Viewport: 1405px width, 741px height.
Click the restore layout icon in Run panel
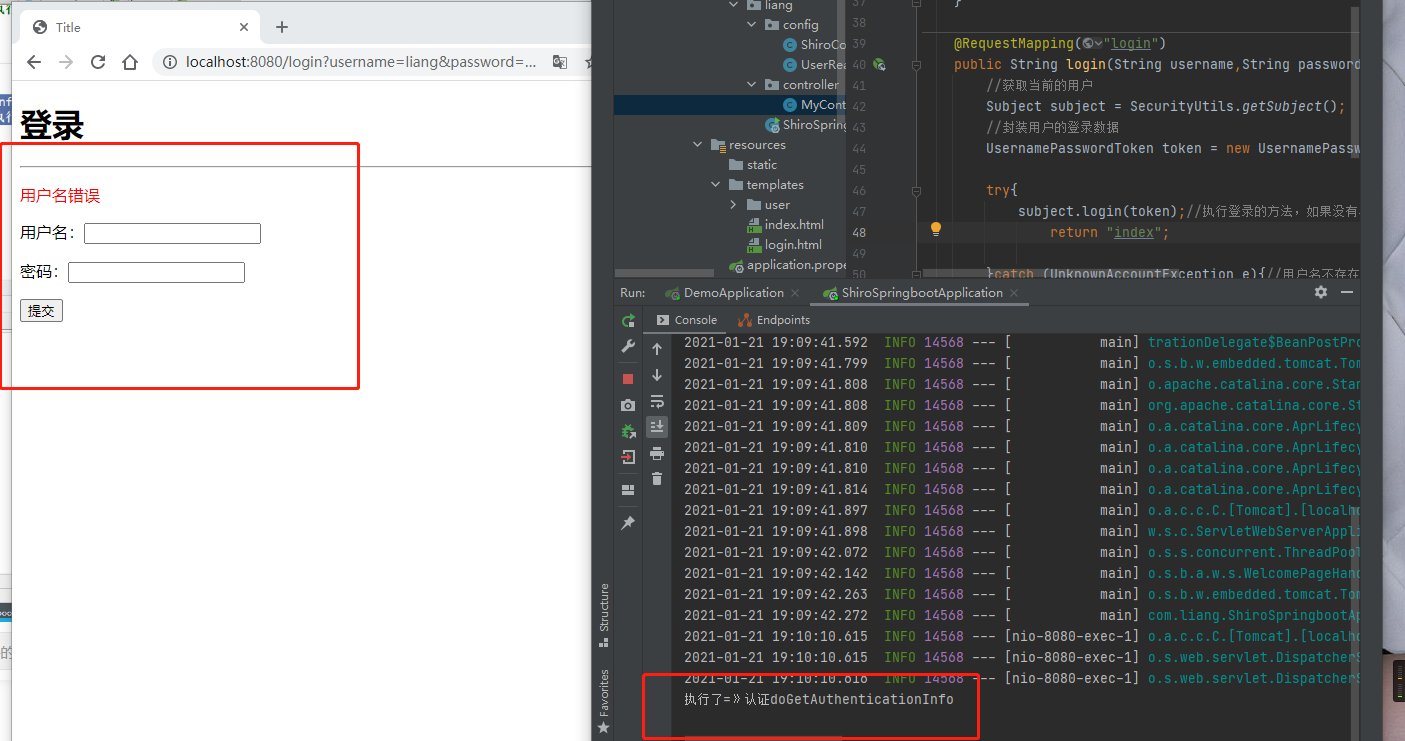(x=628, y=490)
